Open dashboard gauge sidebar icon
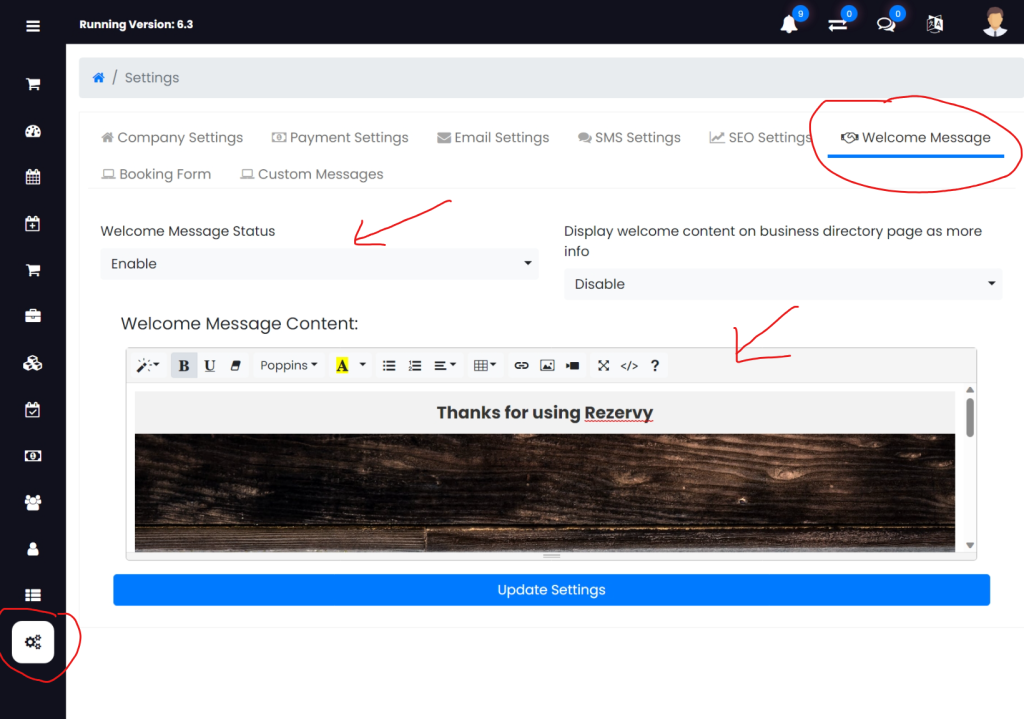Viewport: 1024px width, 719px height. point(33,131)
